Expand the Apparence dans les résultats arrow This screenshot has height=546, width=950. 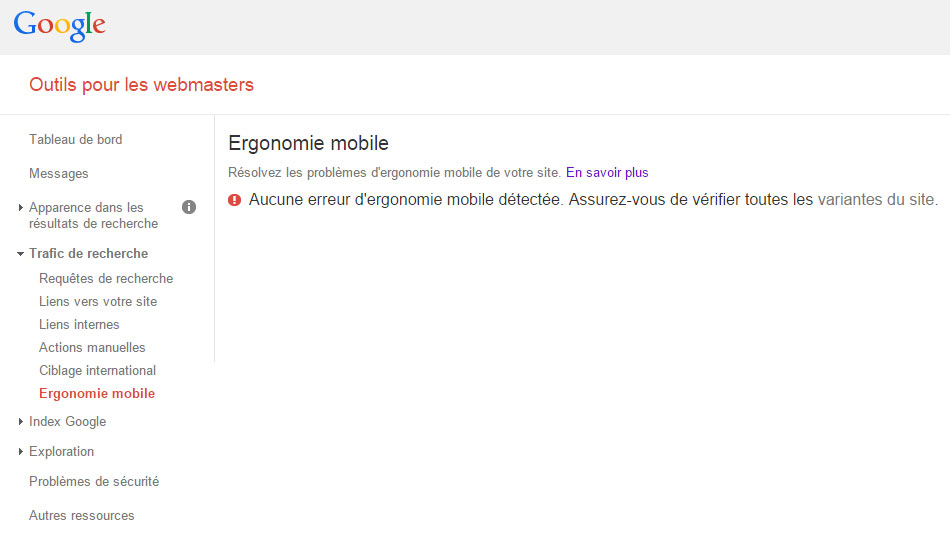click(21, 207)
